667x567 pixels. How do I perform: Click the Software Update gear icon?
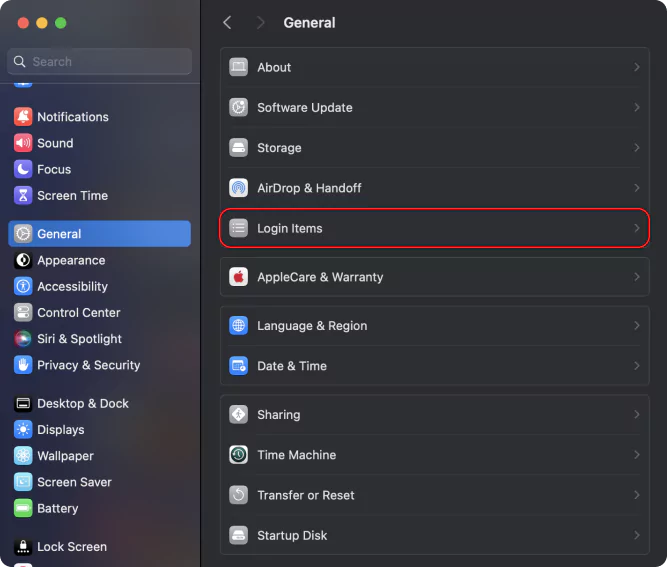238,107
